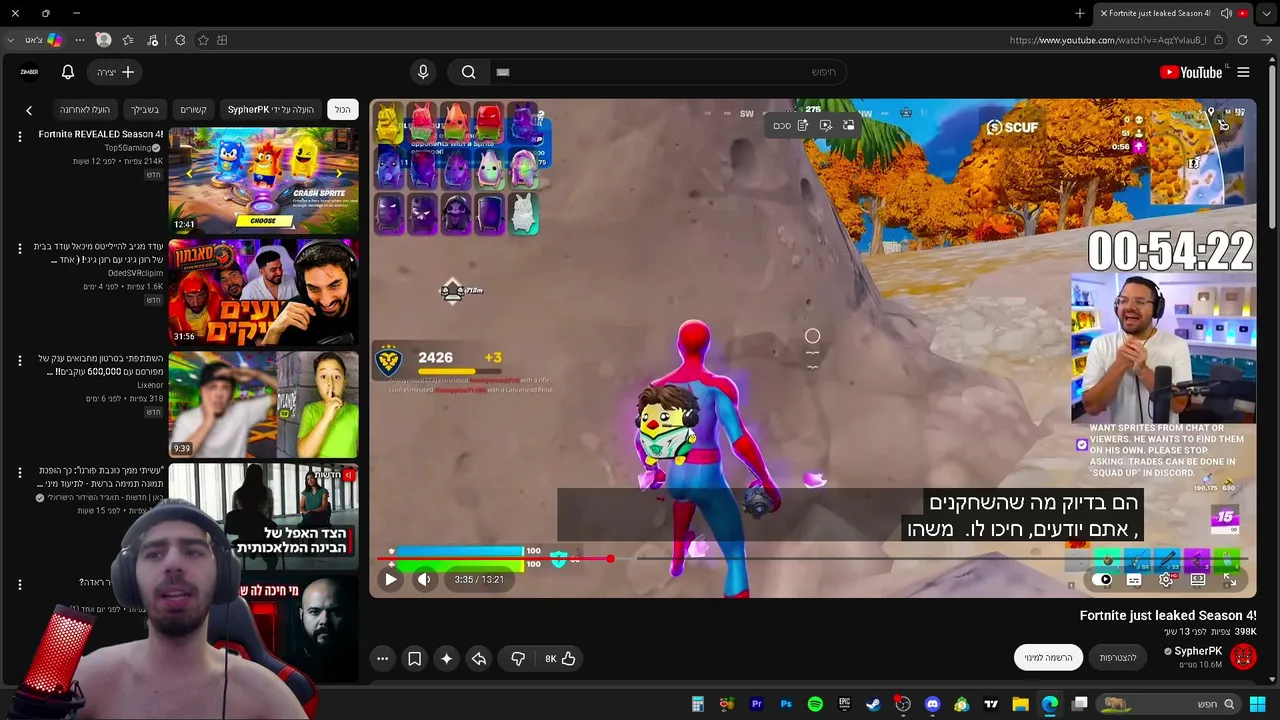1280x720 pixels.
Task: Click the youtube.com address bar
Action: coord(1108,40)
